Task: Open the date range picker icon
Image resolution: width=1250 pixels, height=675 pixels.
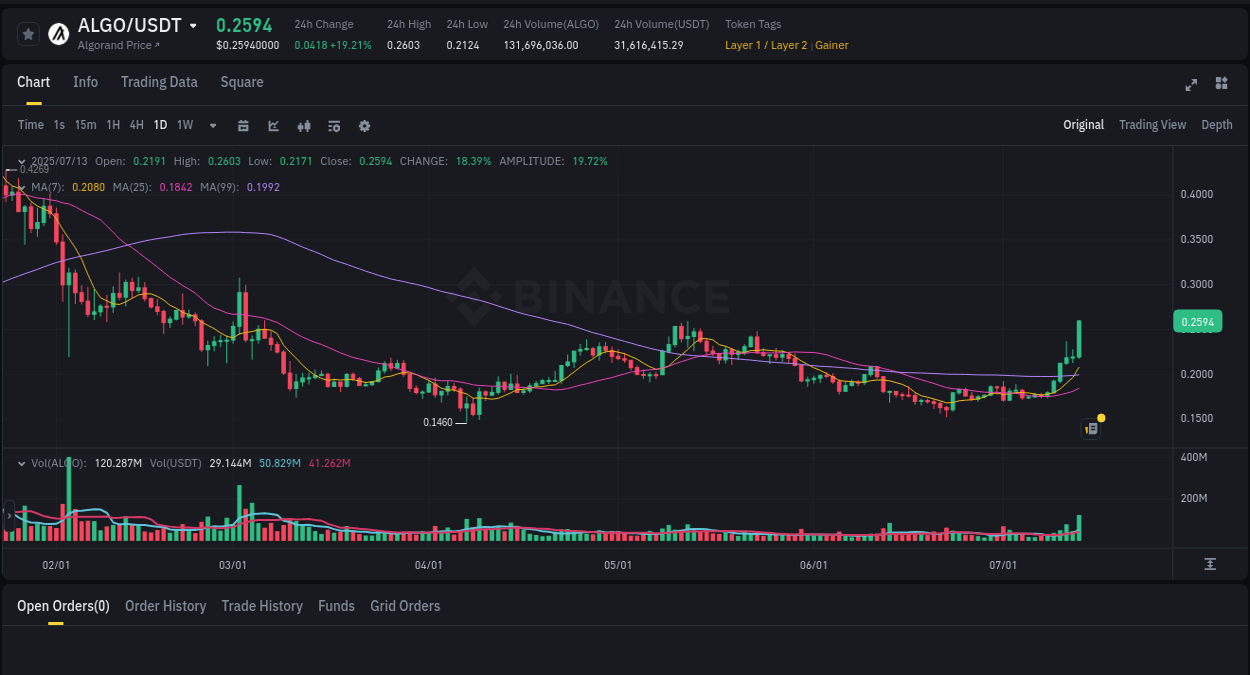Action: point(243,125)
